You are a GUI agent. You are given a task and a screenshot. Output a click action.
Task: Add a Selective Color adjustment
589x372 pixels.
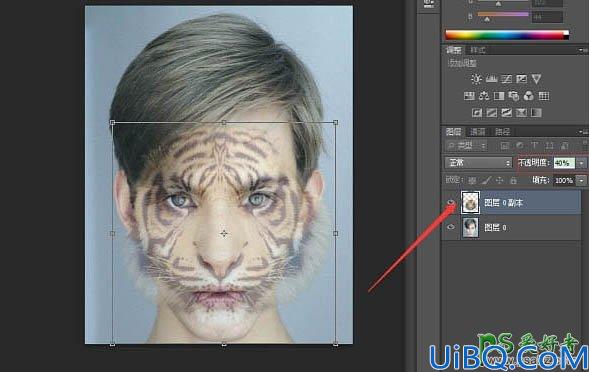point(521,113)
